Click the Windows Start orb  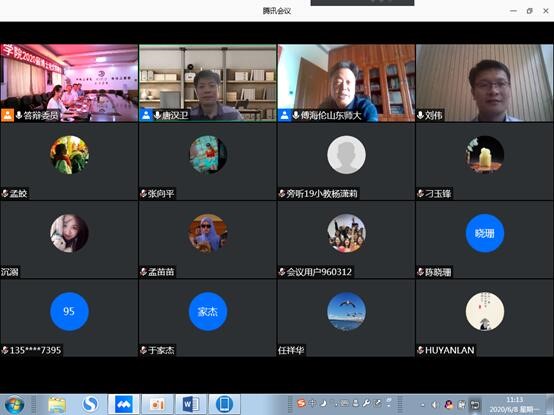tap(15, 405)
